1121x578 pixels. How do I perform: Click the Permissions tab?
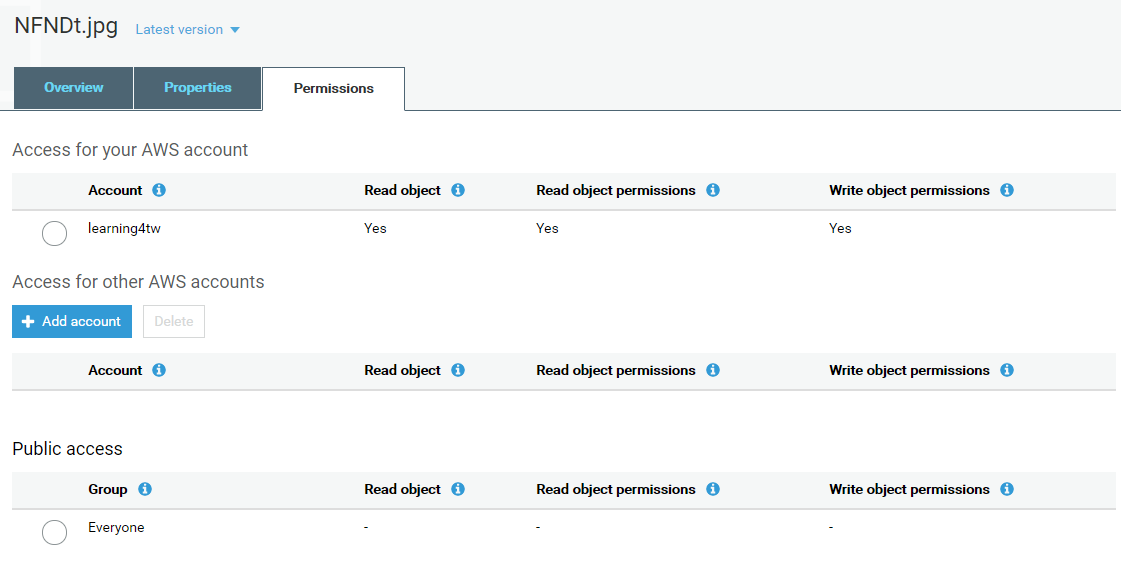click(x=333, y=89)
